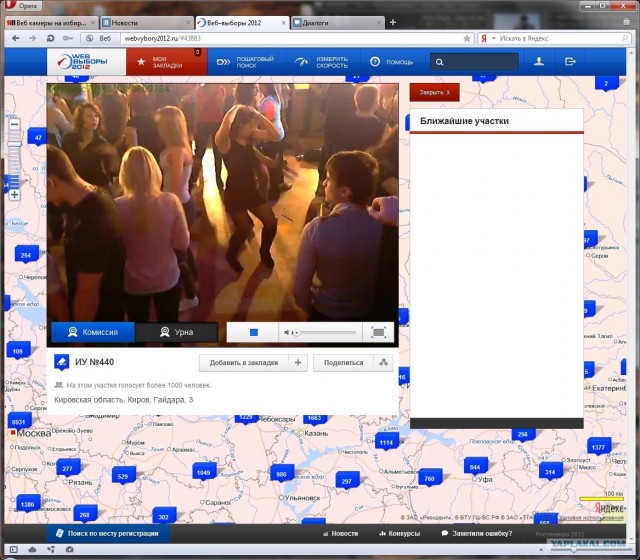
Task: Select map cluster marker 109
Action: [18, 351]
